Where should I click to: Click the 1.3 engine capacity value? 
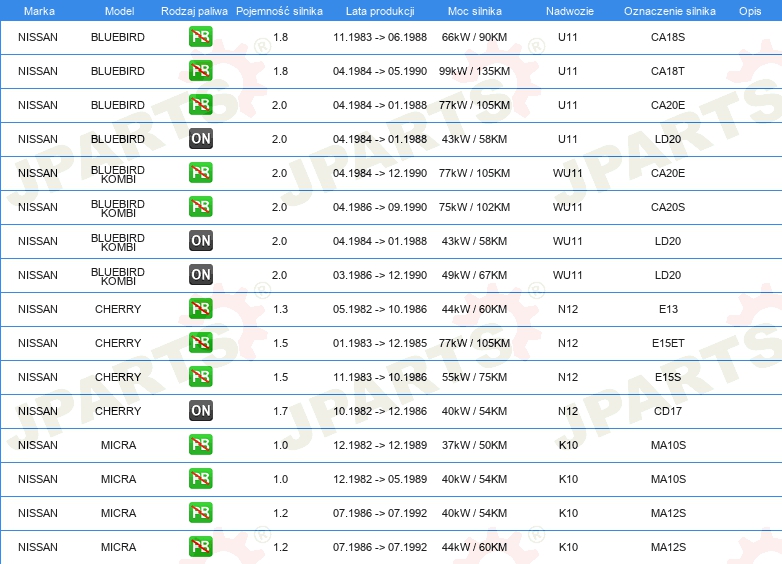tap(280, 309)
